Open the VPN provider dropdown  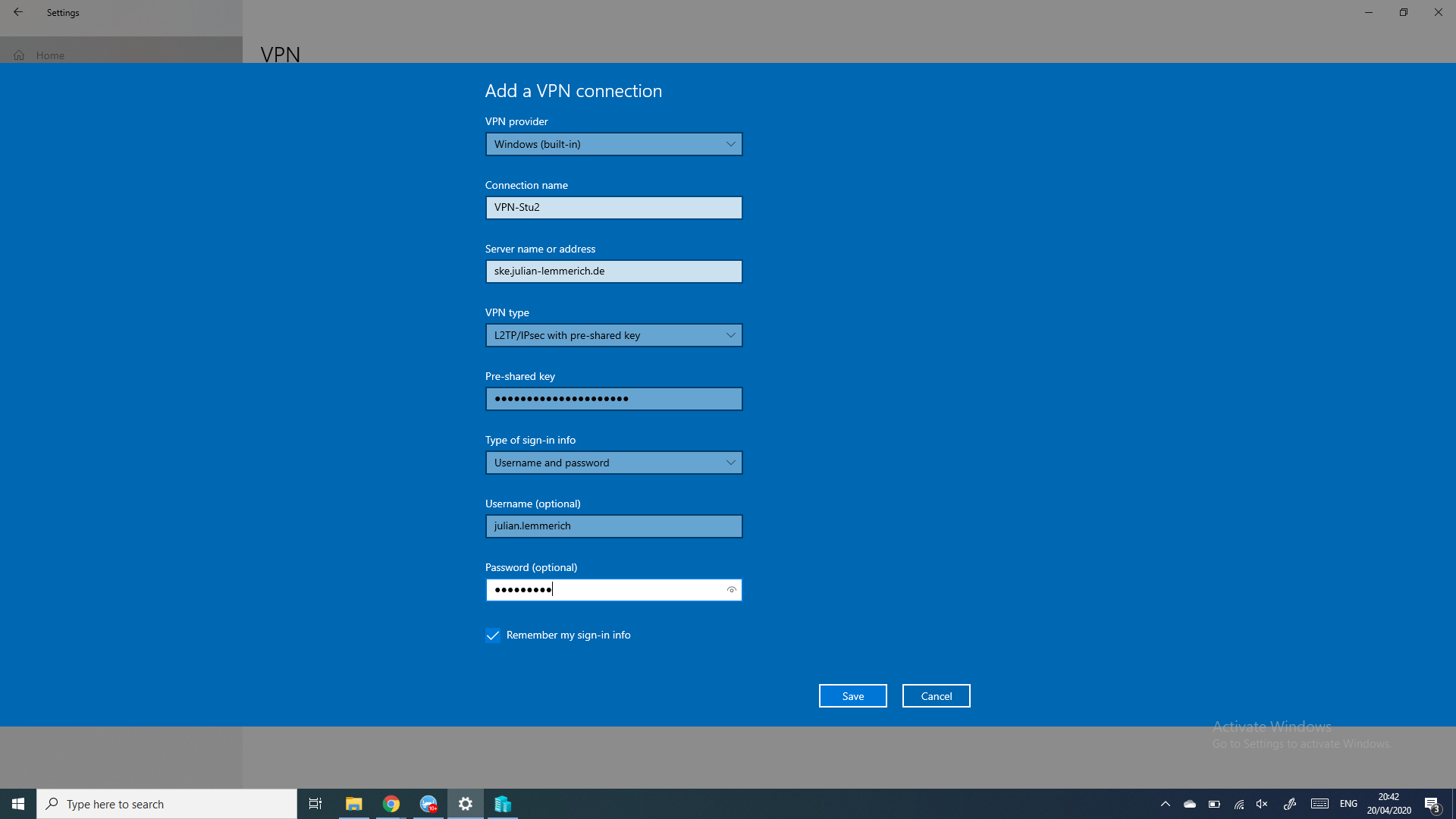point(613,144)
